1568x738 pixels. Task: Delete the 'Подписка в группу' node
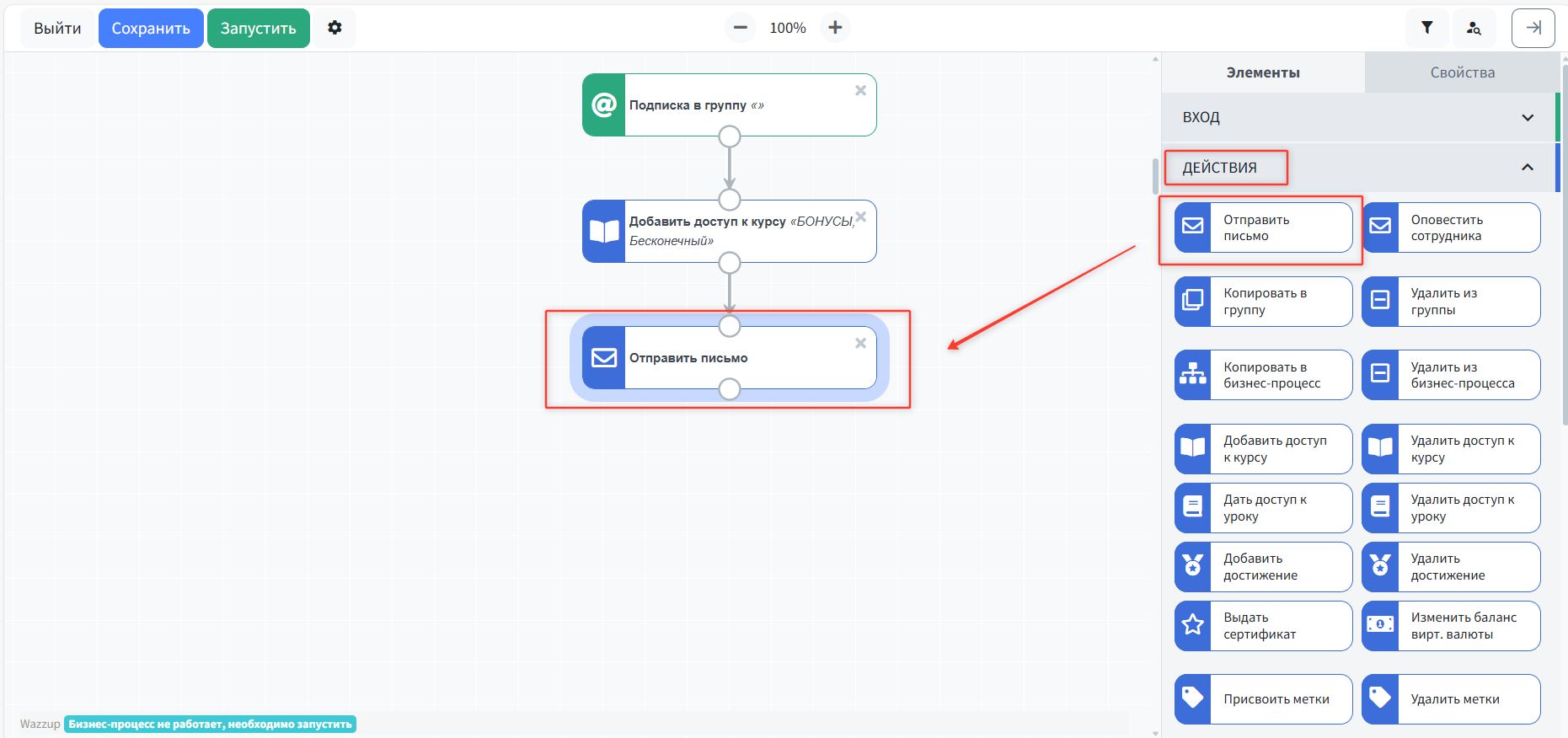(x=860, y=90)
